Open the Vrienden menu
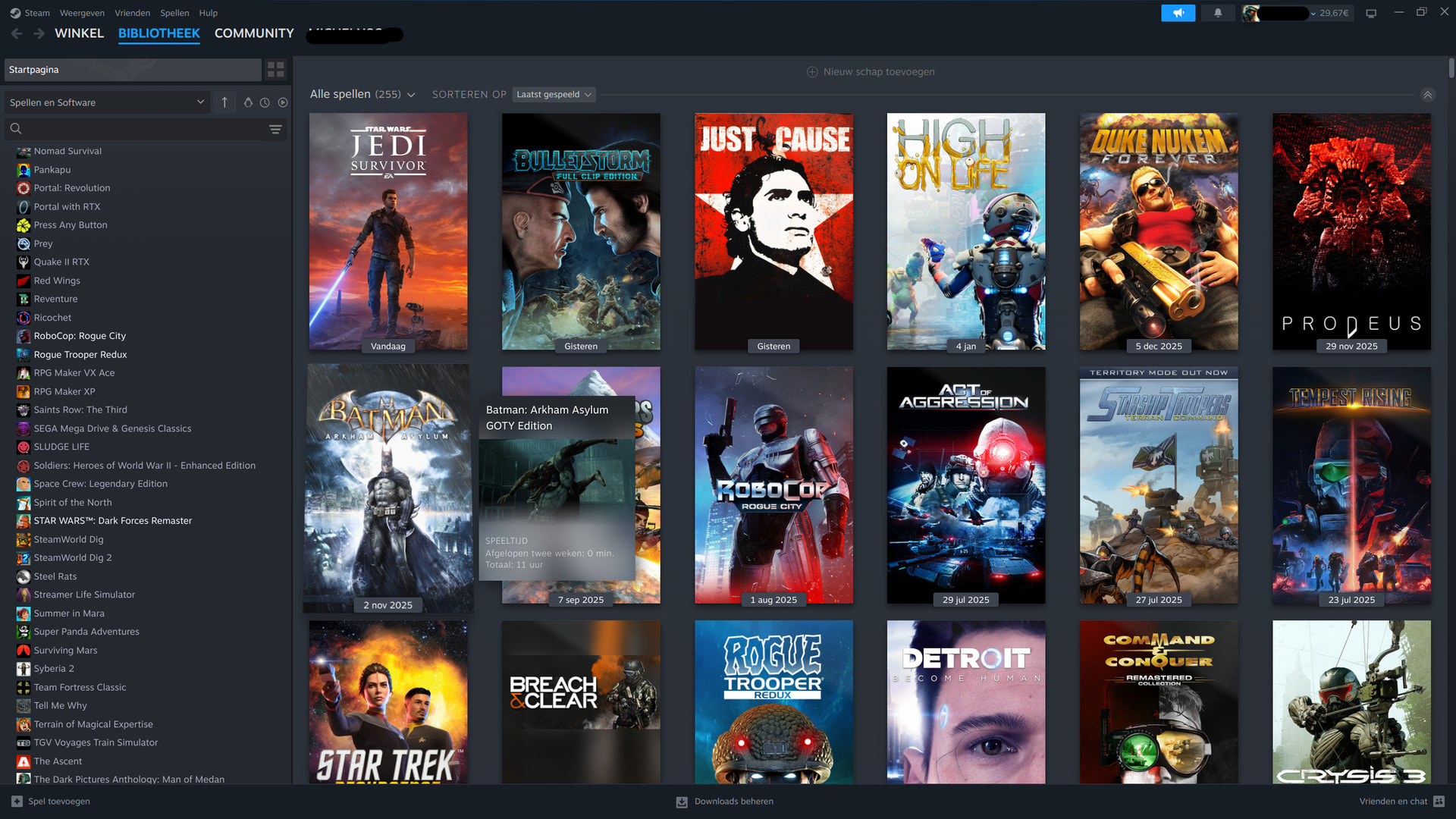 click(132, 13)
